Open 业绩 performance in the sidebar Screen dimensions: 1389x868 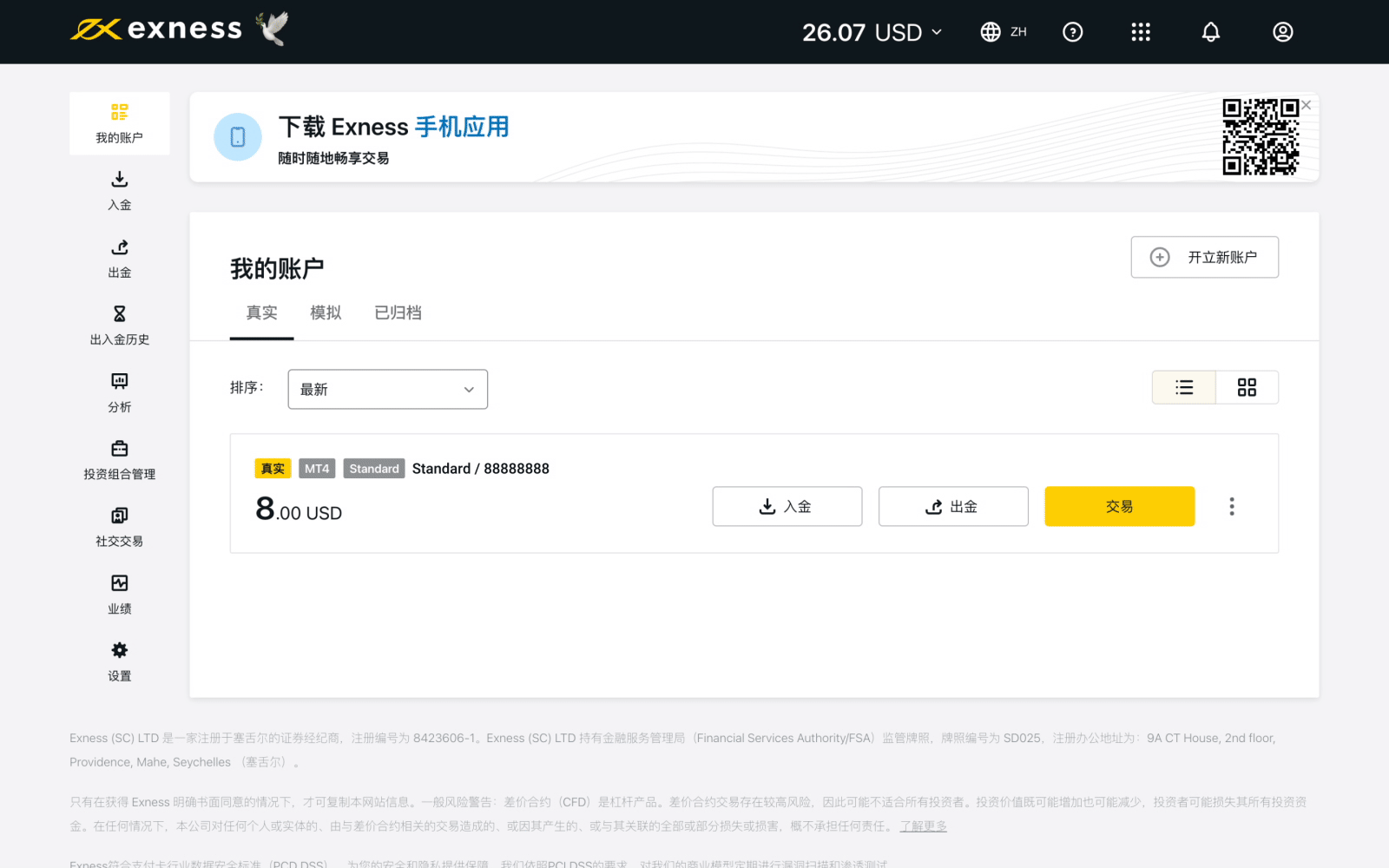[120, 595]
